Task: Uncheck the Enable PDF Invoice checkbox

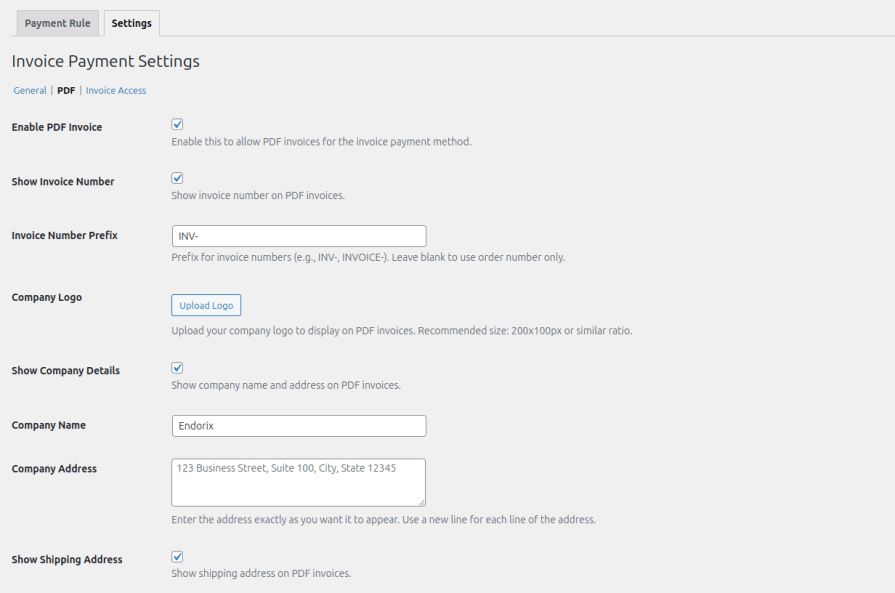Action: coord(177,124)
